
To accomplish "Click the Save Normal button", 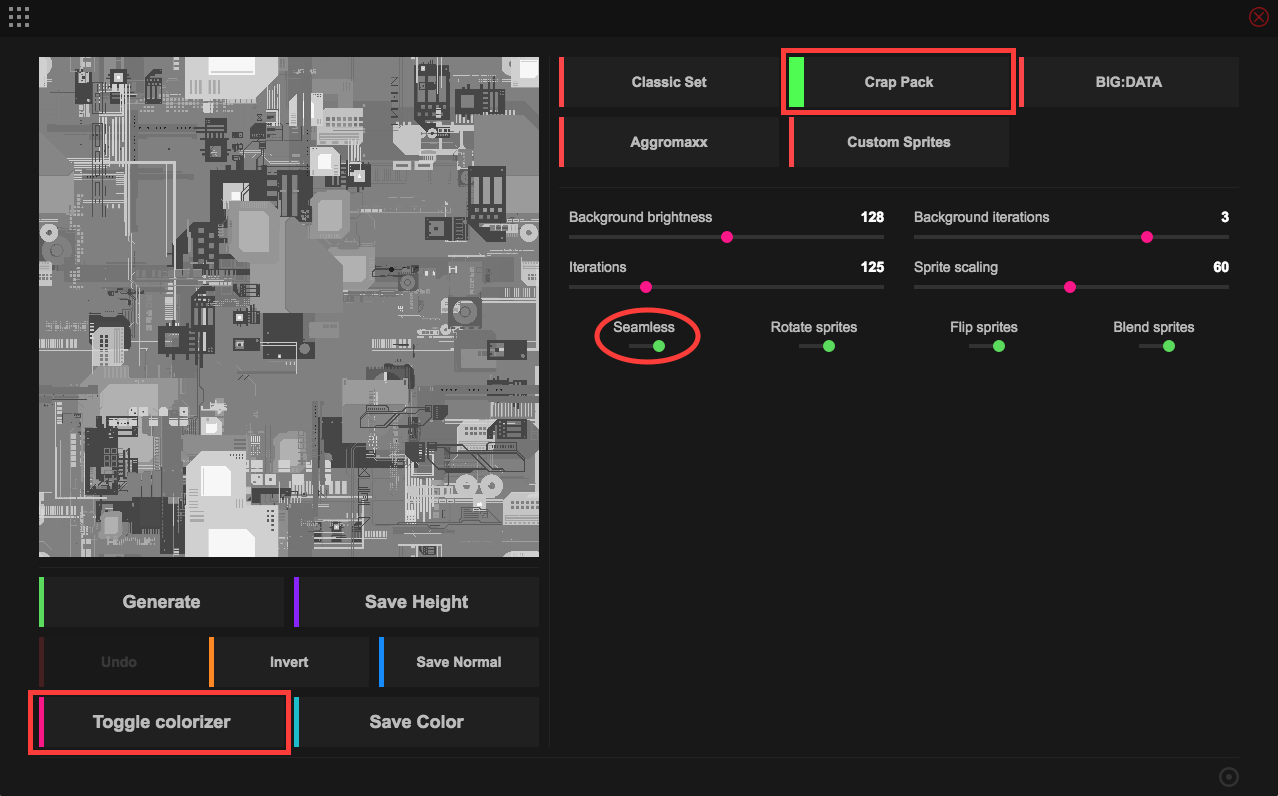I will click(x=459, y=662).
